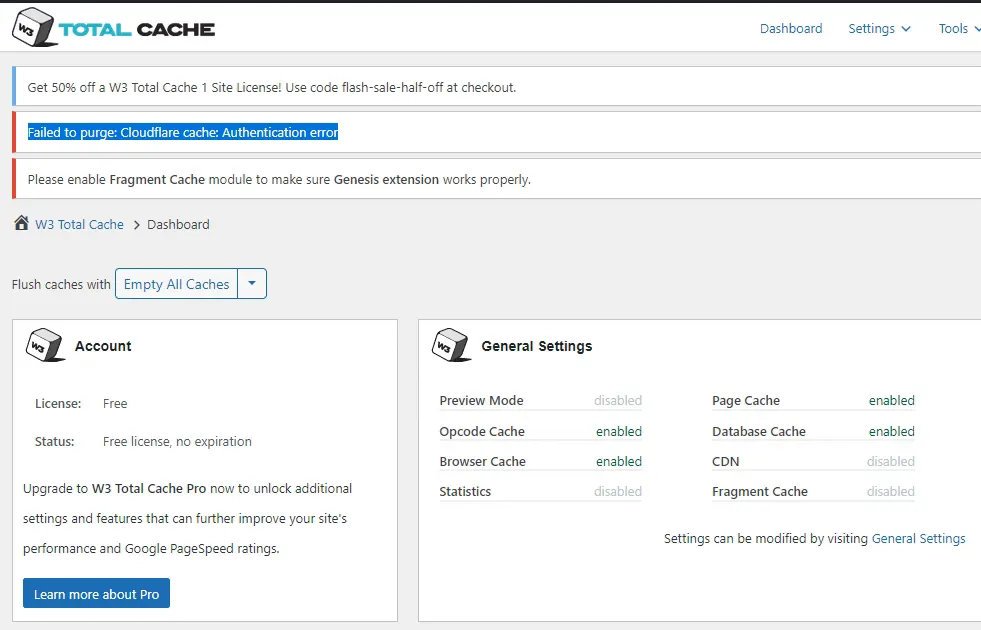981x630 pixels.
Task: Follow the W3 Total Cache breadcrumb link
Action: pyautogui.click(x=79, y=225)
